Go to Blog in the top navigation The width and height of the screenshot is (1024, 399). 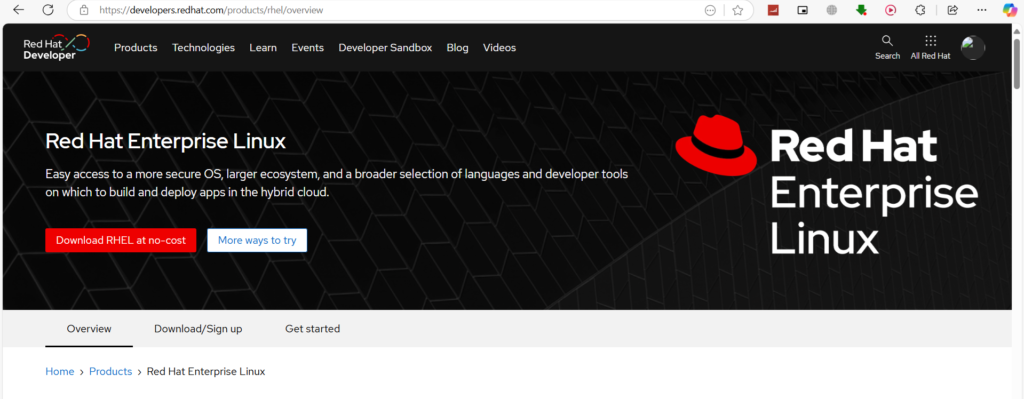[x=457, y=48]
